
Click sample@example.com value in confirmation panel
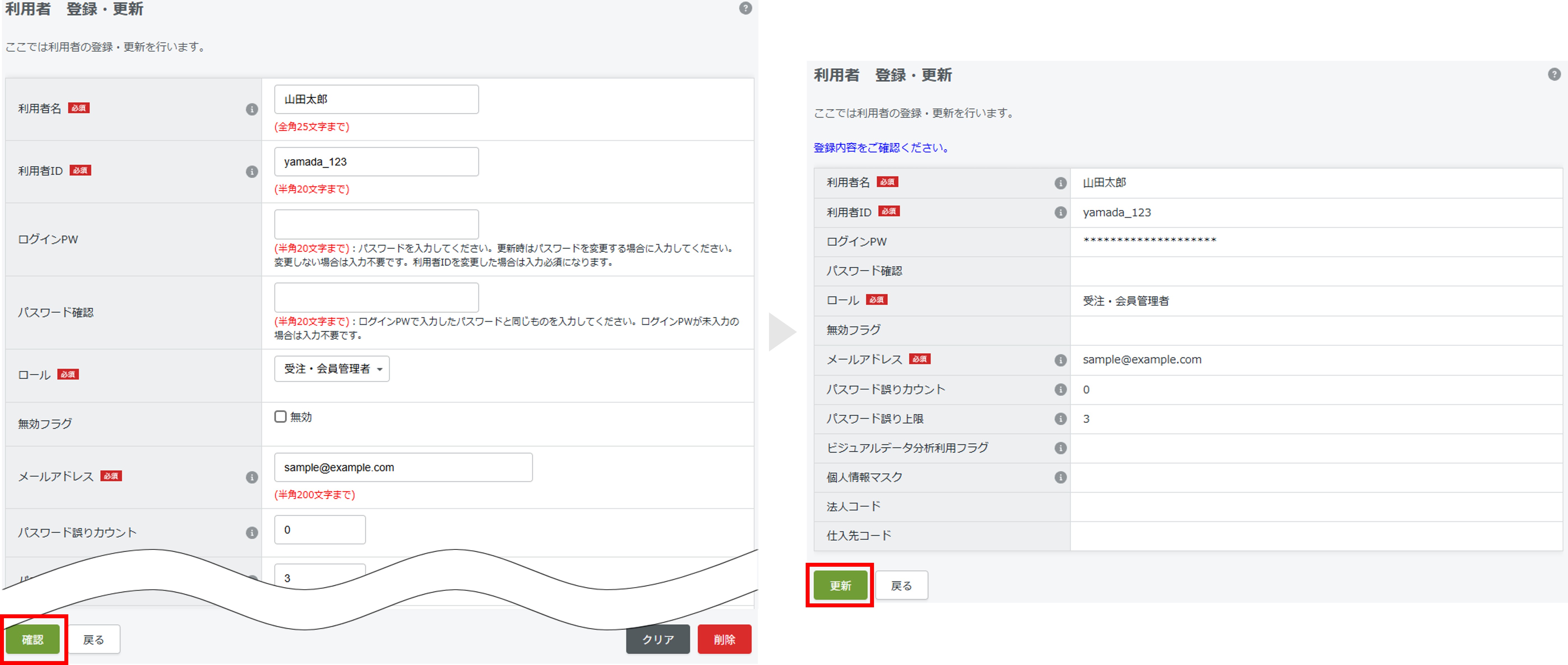1142,360
